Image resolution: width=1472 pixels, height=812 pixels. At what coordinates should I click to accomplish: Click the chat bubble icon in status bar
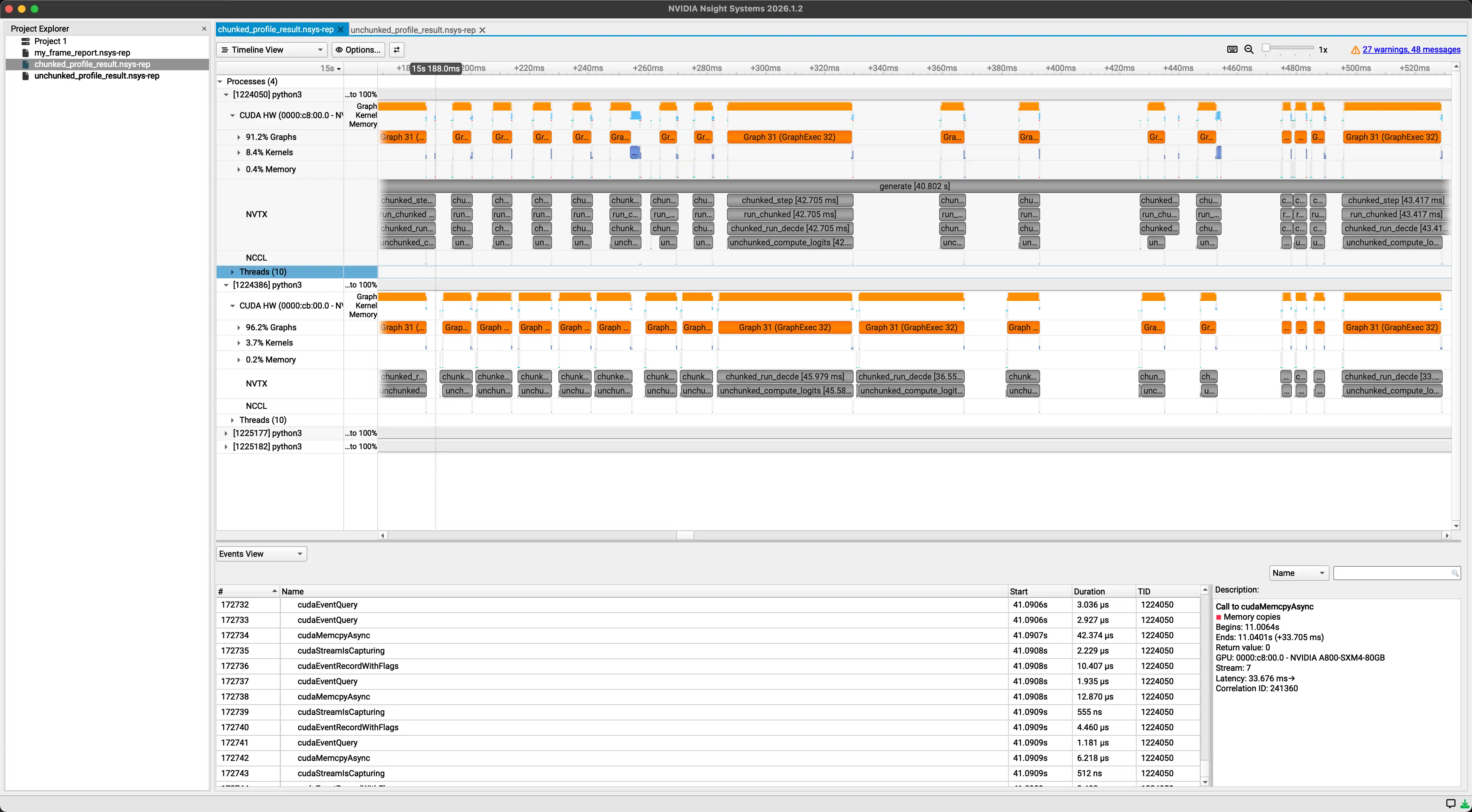click(x=1450, y=803)
